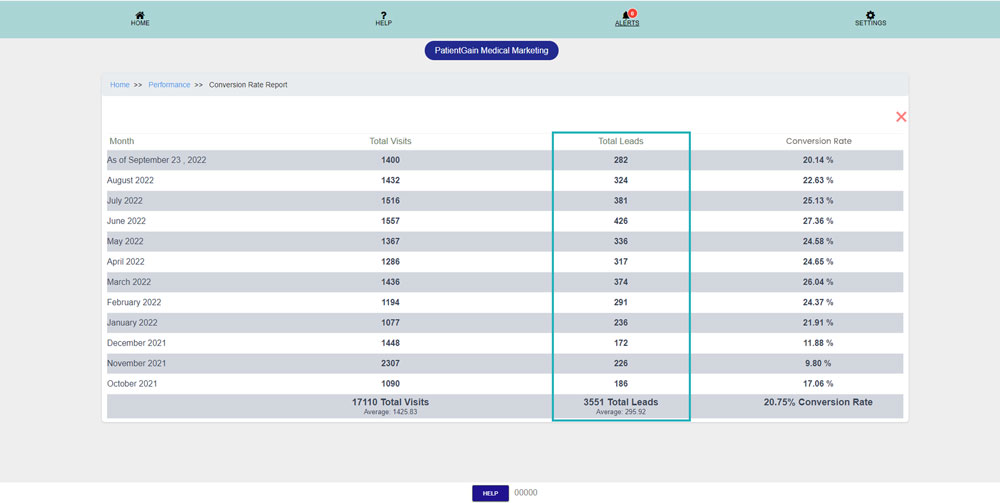Click the 3551 Total Leads summary
Viewport: 1000px width, 503px height.
click(x=621, y=402)
